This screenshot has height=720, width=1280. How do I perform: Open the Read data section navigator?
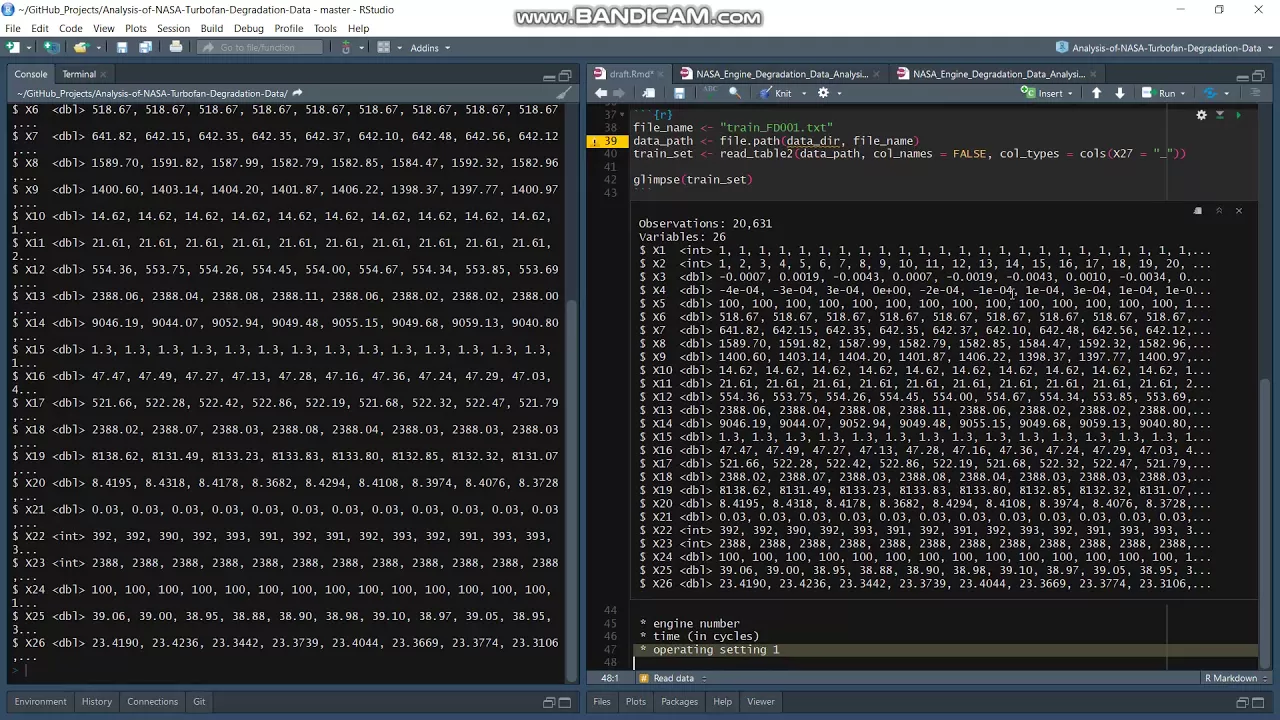click(x=673, y=678)
